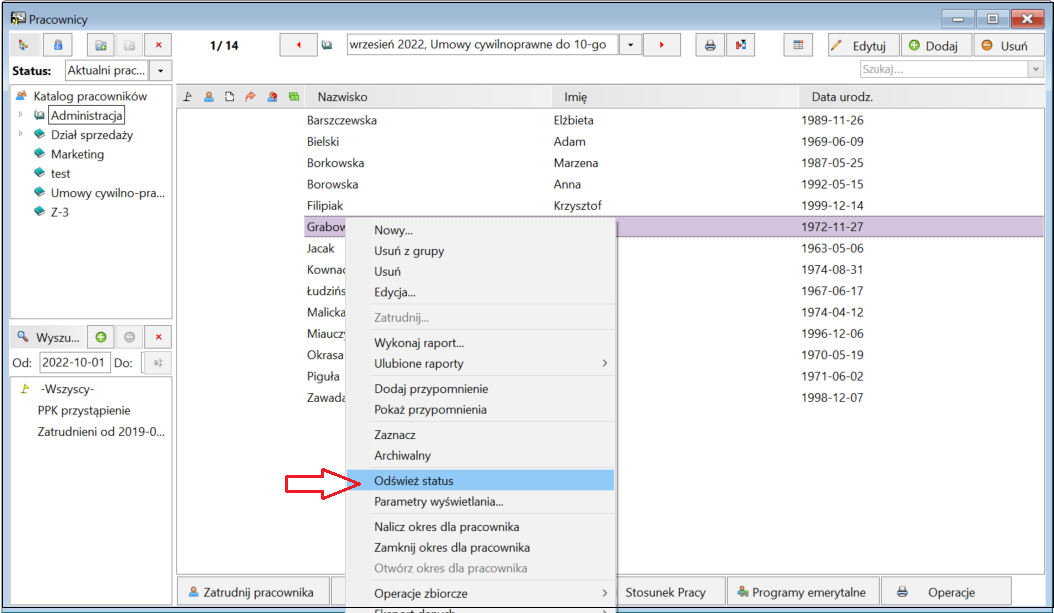
Task: Click into the Szukaj... search field
Action: [944, 69]
